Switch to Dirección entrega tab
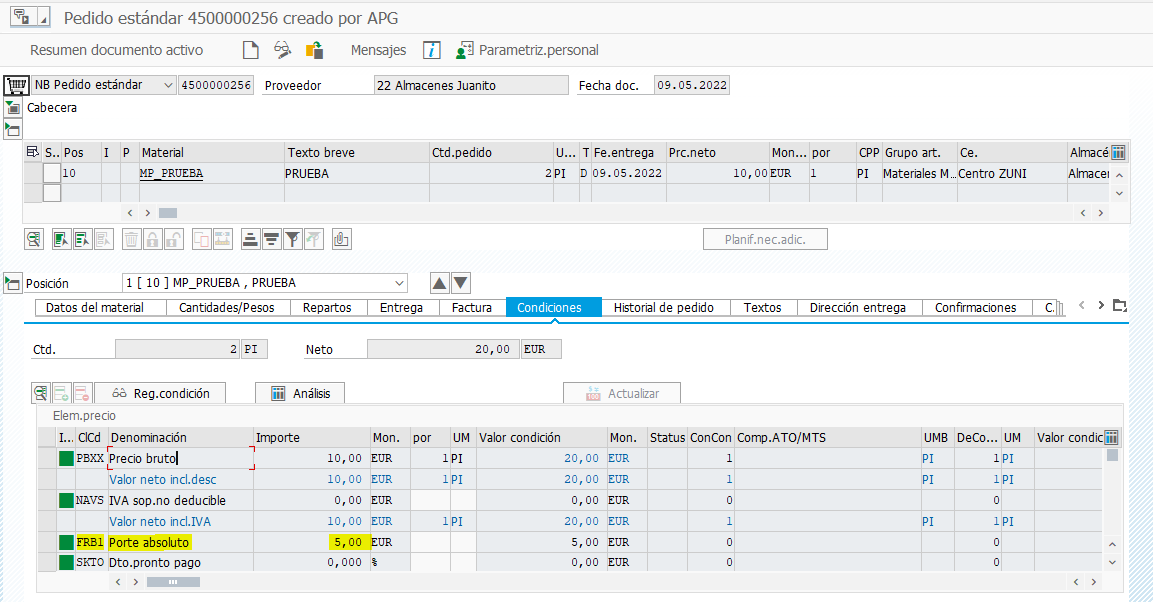The height and width of the screenshot is (602, 1153). tap(858, 307)
